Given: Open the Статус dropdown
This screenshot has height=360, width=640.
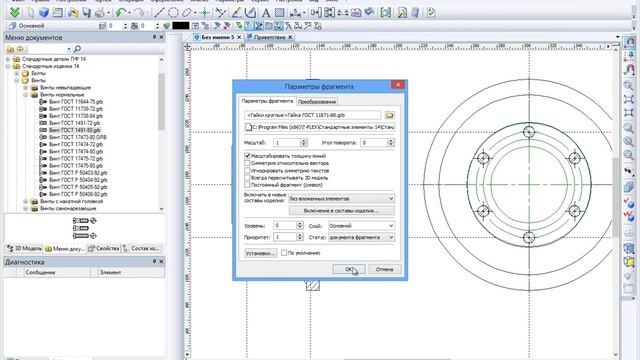Looking at the screenshot, I should 361,237.
